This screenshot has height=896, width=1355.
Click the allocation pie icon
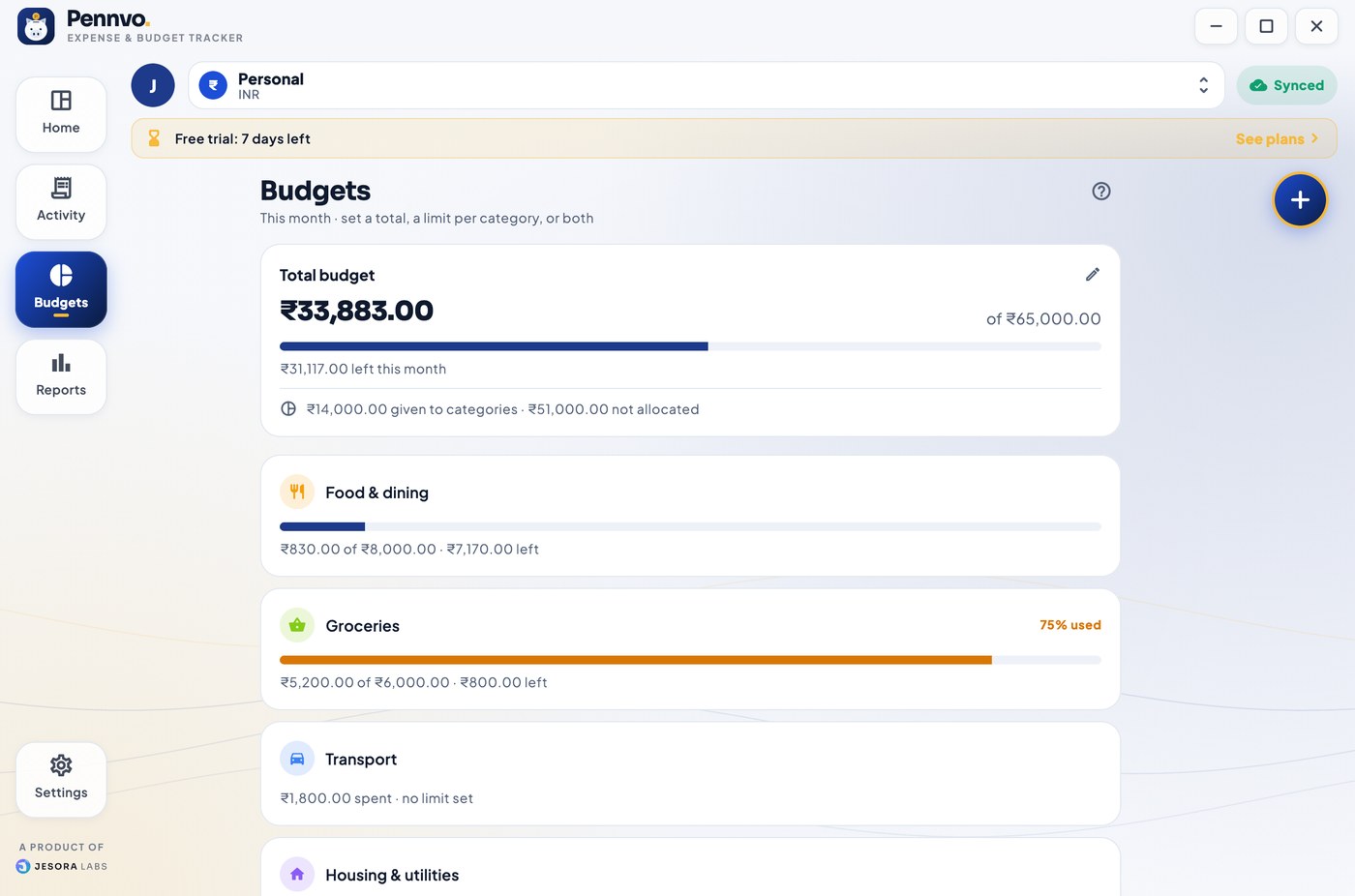pos(288,408)
